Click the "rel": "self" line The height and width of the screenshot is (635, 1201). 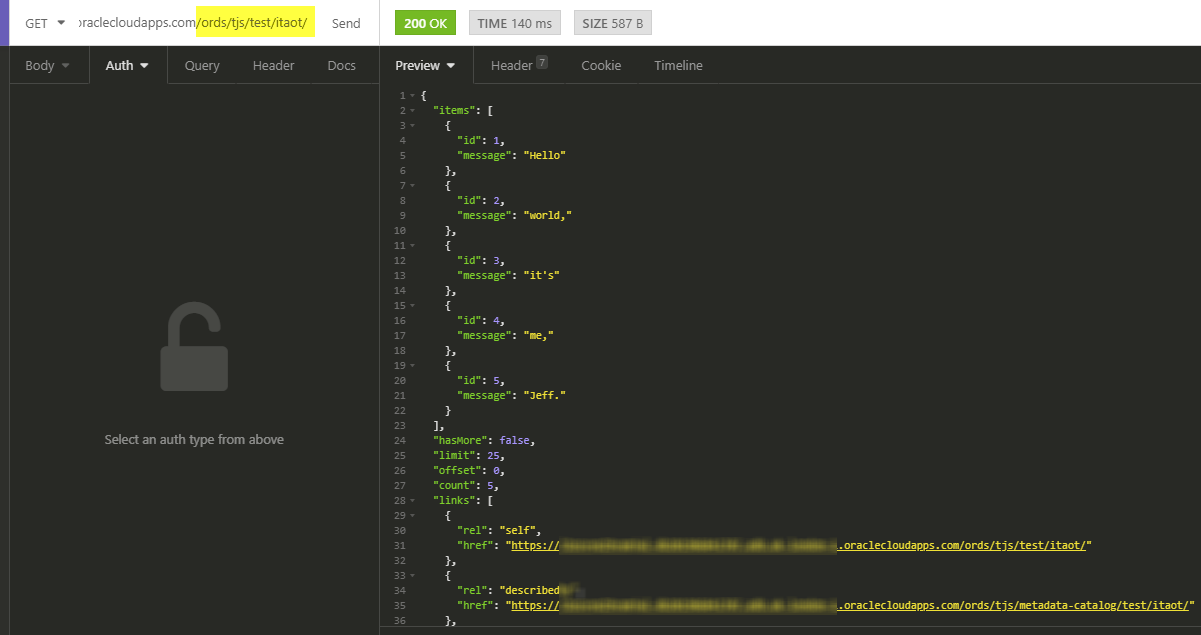[499, 530]
